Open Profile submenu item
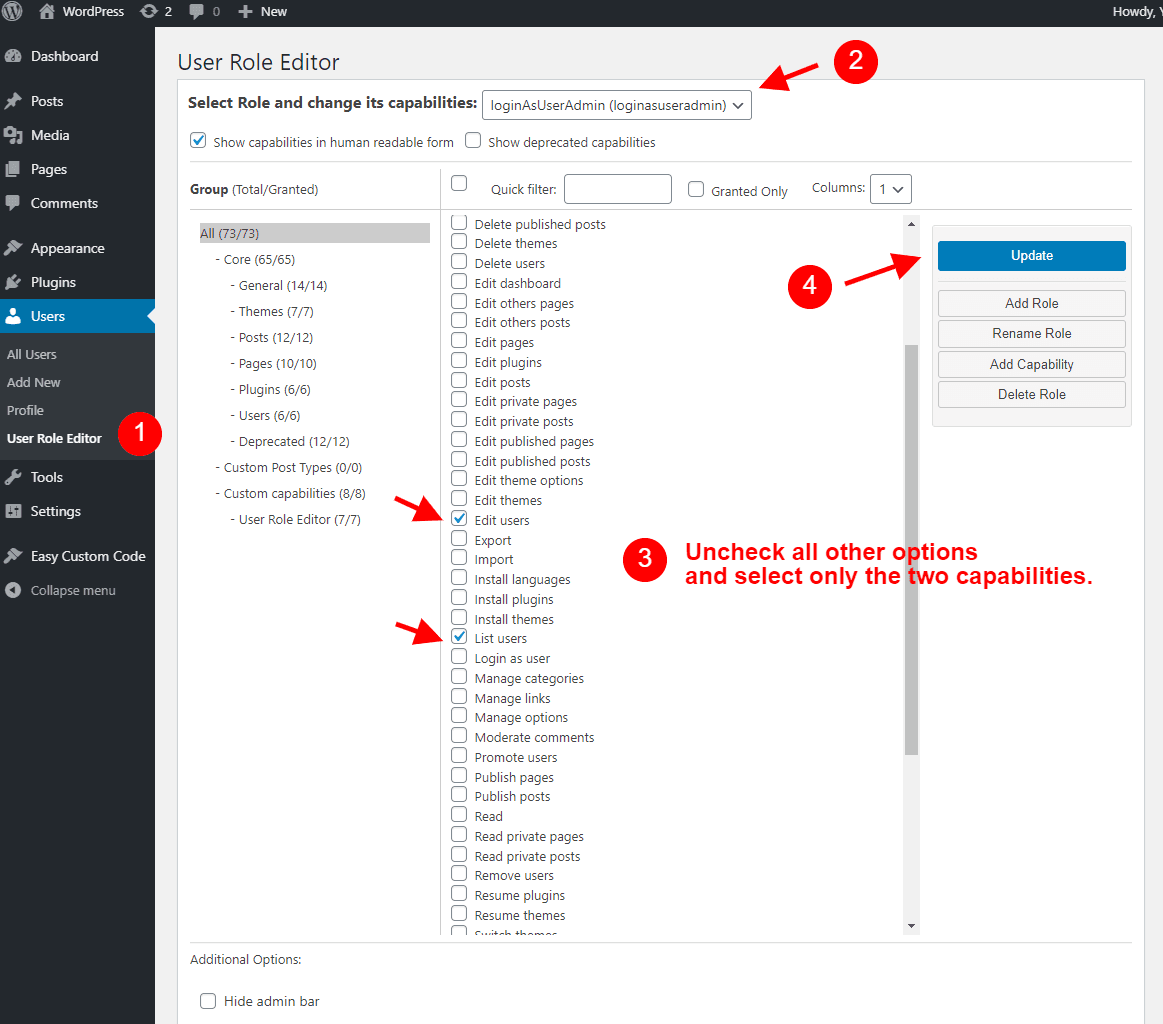The image size is (1163, 1024). [x=25, y=410]
